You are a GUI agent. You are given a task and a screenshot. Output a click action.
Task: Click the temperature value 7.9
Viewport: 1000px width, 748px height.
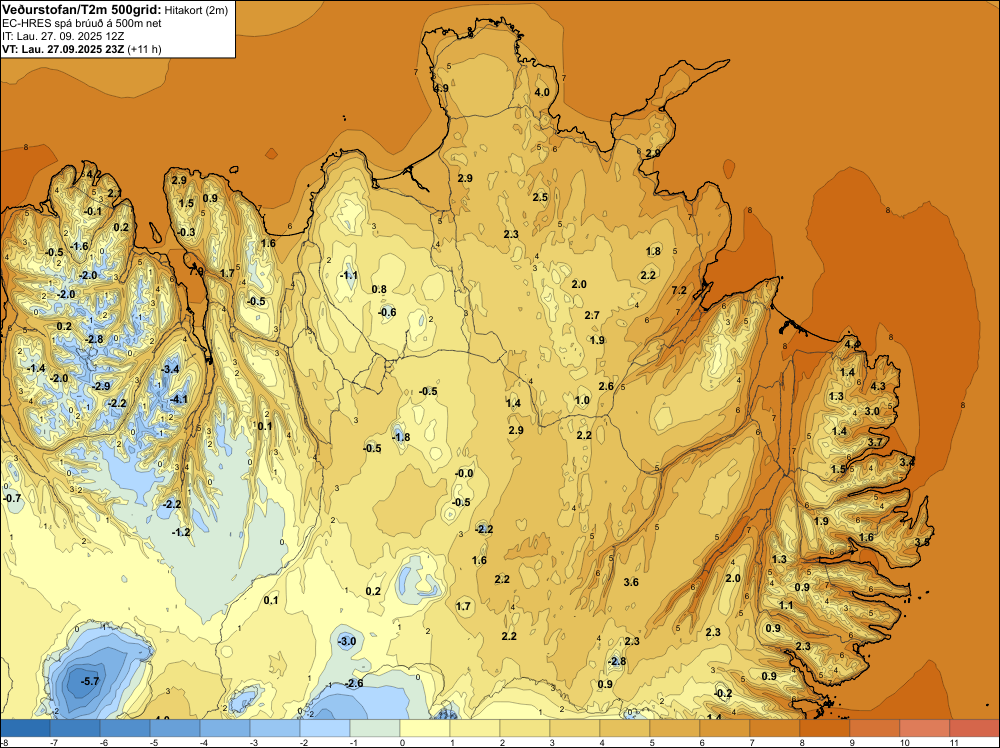(x=196, y=271)
